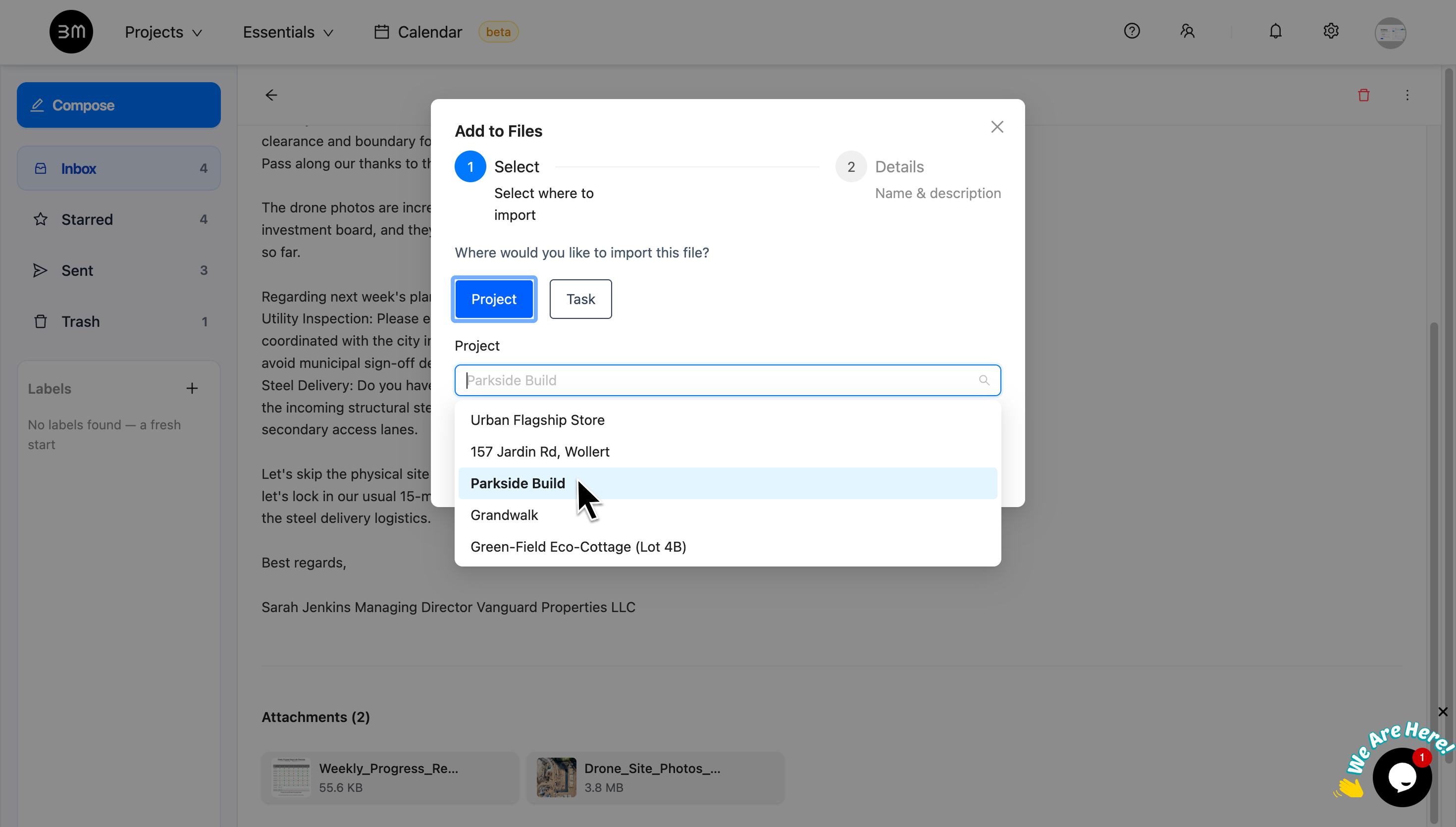Viewport: 1456px width, 827px height.
Task: Open the Trash folder
Action: (x=119, y=321)
